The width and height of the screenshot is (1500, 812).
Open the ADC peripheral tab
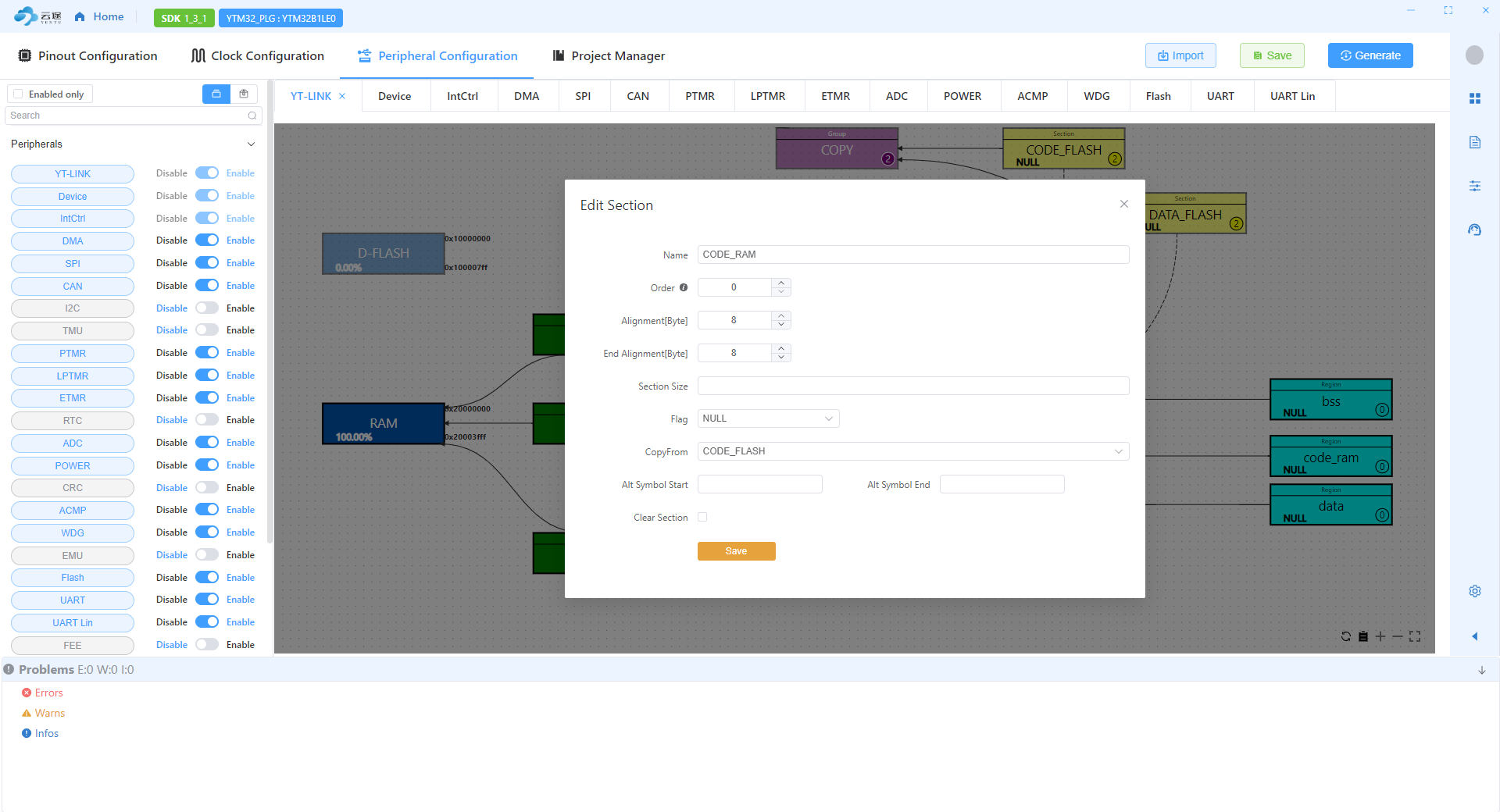(x=896, y=96)
